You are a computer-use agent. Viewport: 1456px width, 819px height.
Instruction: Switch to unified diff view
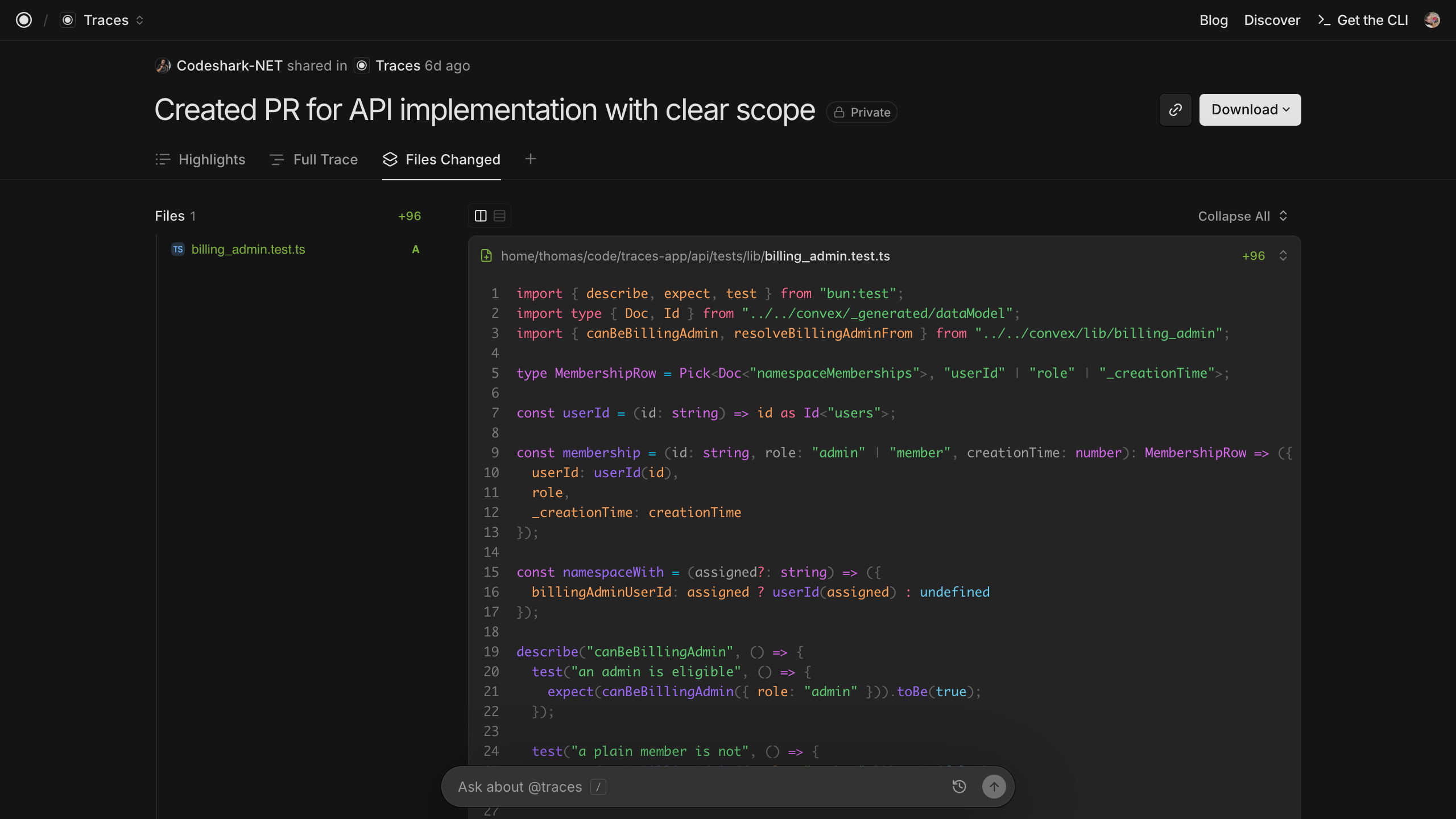[499, 216]
